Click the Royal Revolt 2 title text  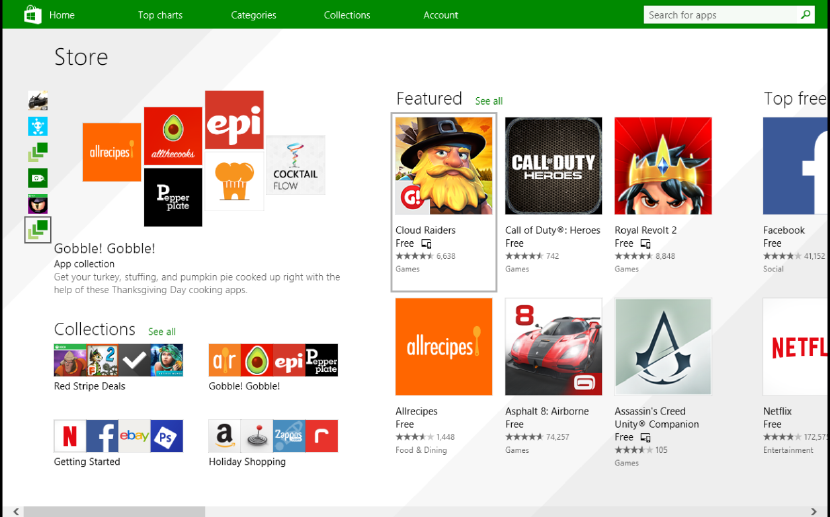pyautogui.click(x=645, y=230)
